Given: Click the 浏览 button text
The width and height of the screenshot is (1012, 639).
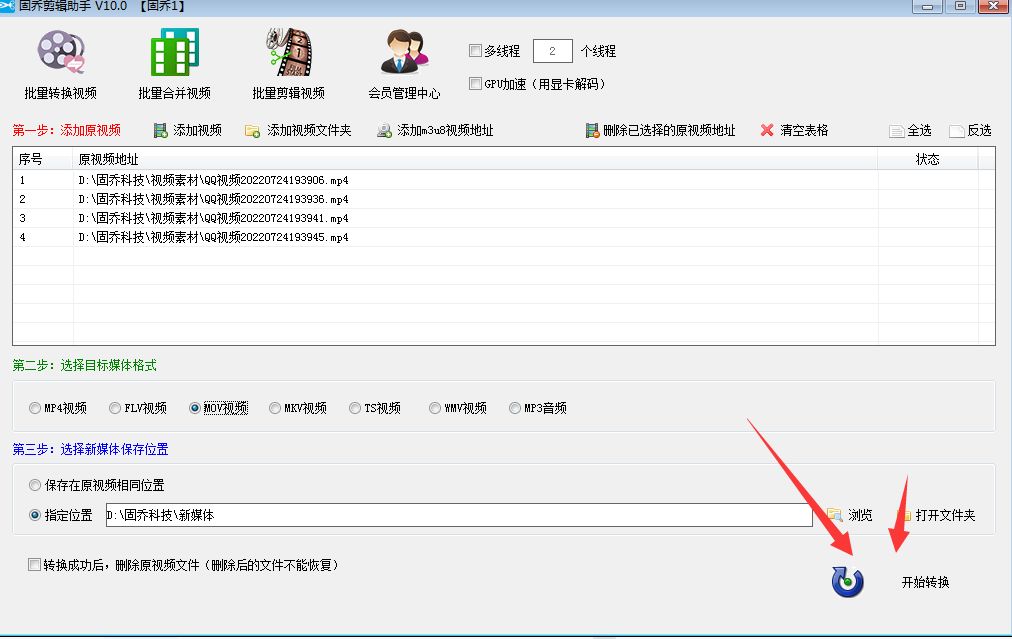Looking at the screenshot, I should pyautogui.click(x=860, y=515).
